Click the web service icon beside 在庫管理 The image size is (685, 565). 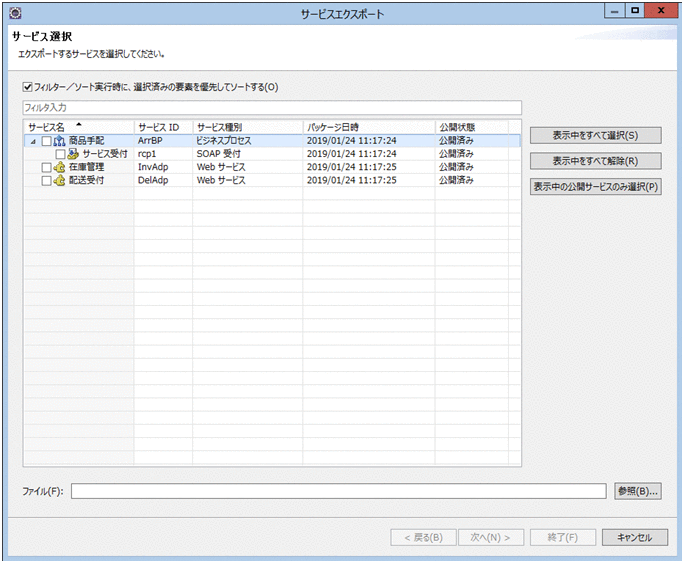pos(59,167)
